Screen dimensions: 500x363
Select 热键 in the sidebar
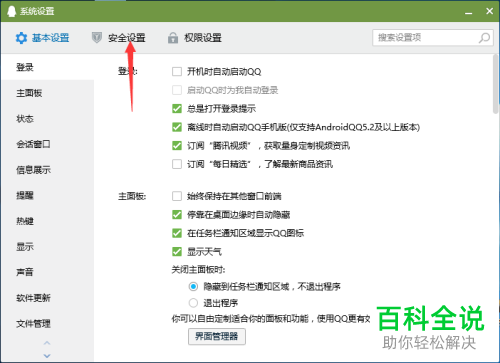pyautogui.click(x=48, y=221)
